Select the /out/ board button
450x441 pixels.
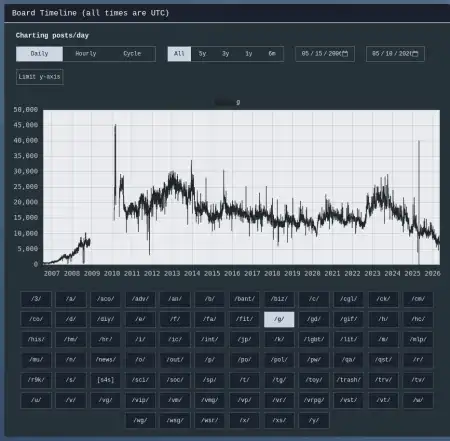pyautogui.click(x=175, y=360)
